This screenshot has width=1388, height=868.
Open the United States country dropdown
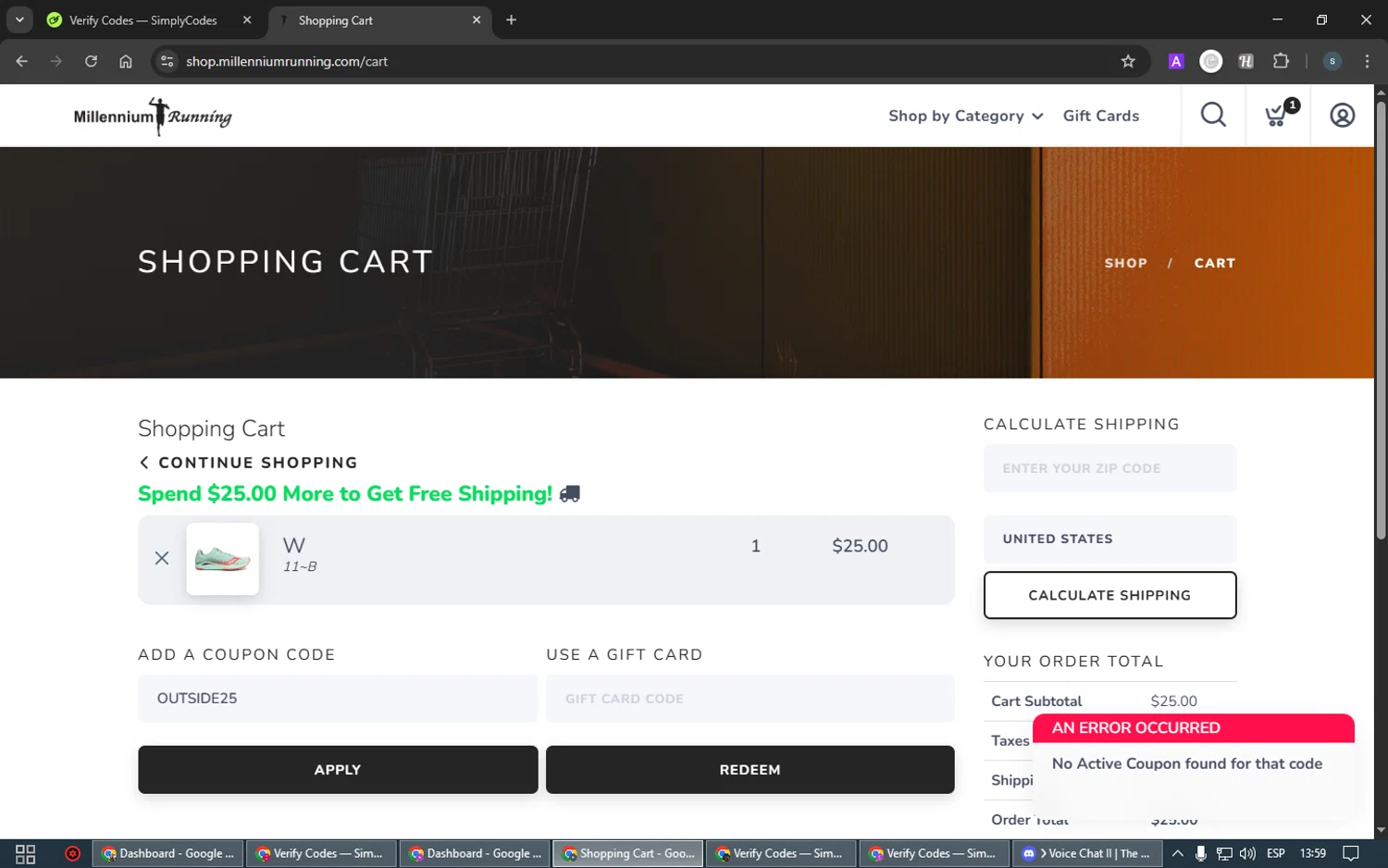pos(1109,539)
